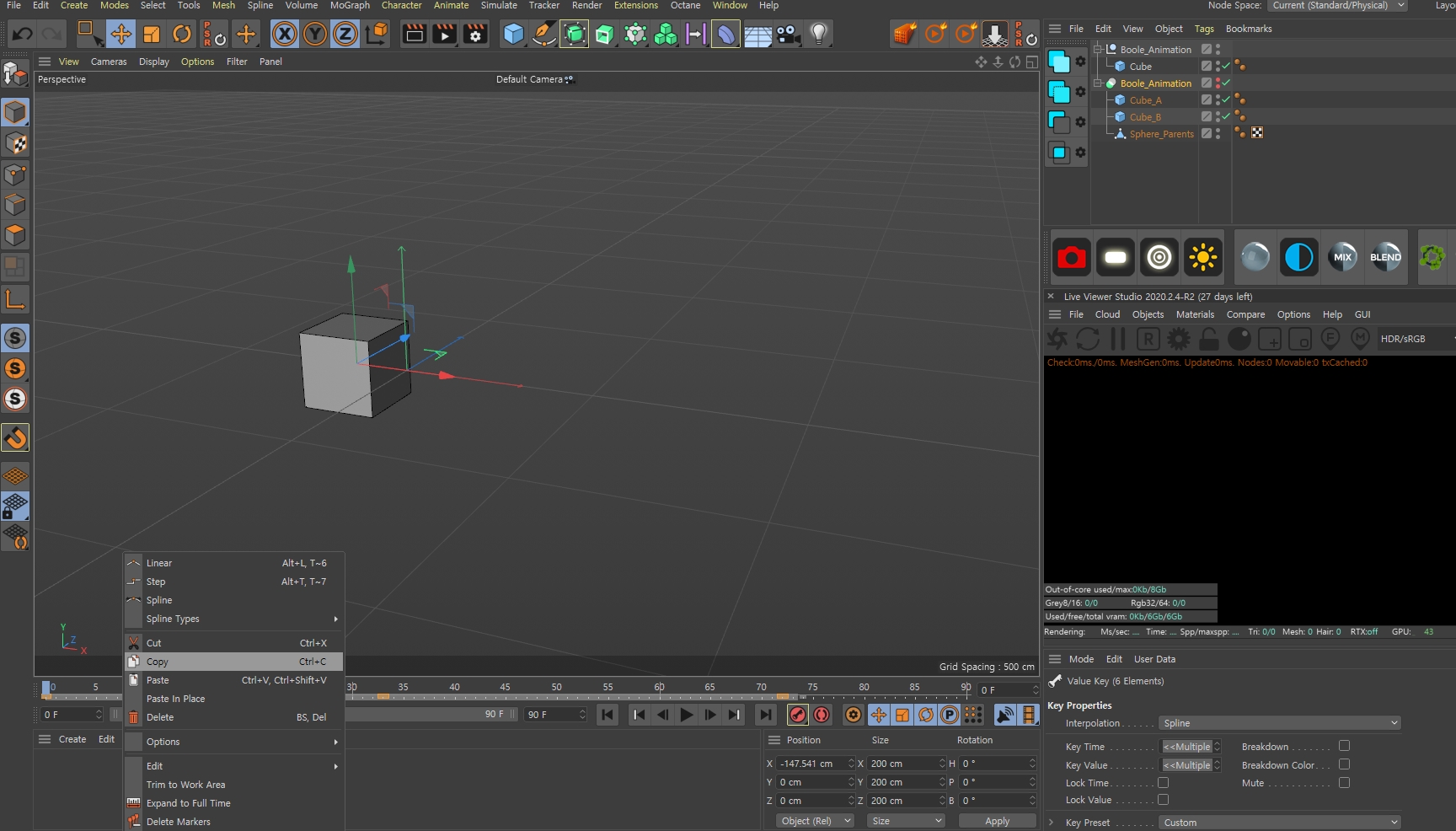This screenshot has height=831, width=1456.
Task: Select Paste In Place menu entry
Action: [233, 699]
